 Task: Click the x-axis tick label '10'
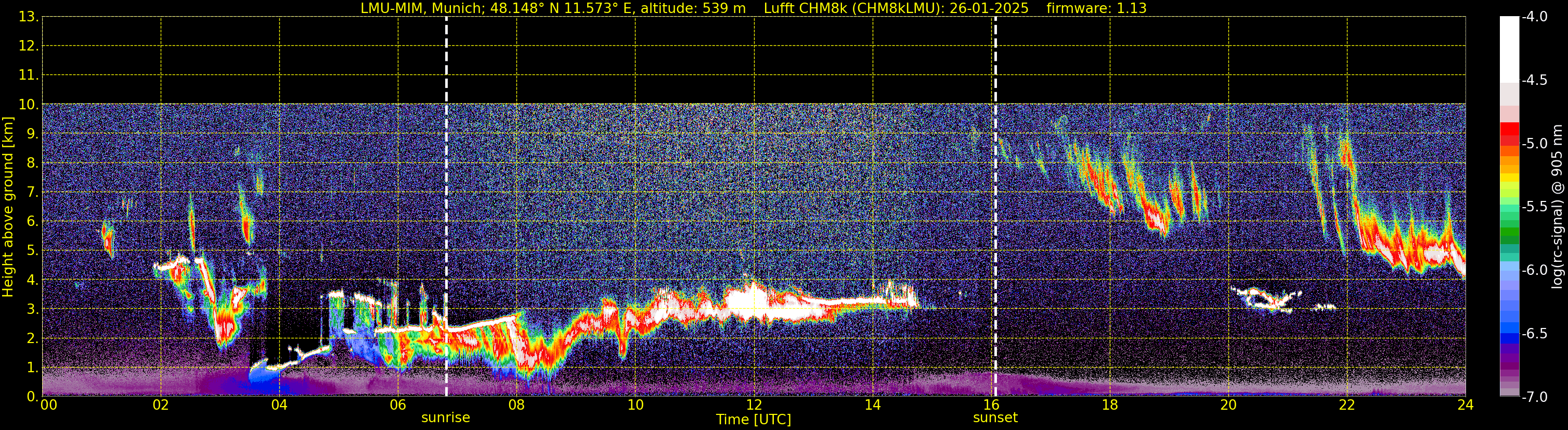click(x=636, y=405)
